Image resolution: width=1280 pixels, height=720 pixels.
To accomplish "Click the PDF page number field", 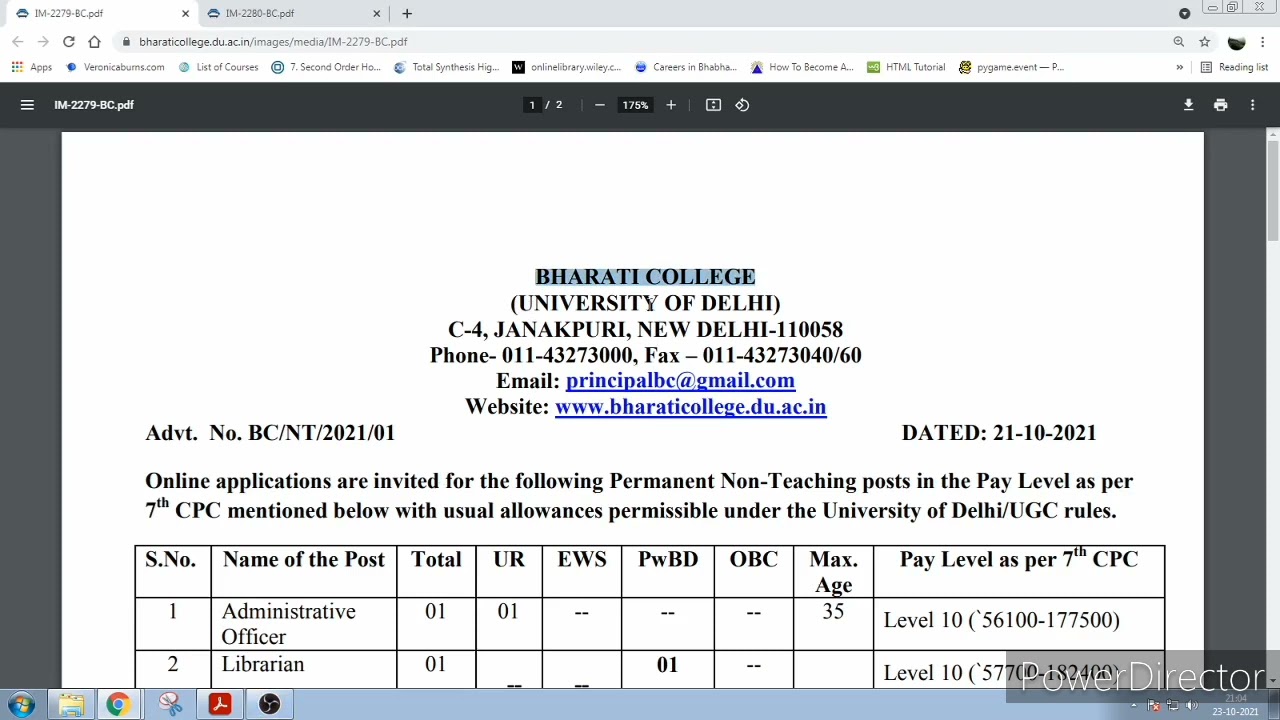I will pos(532,105).
